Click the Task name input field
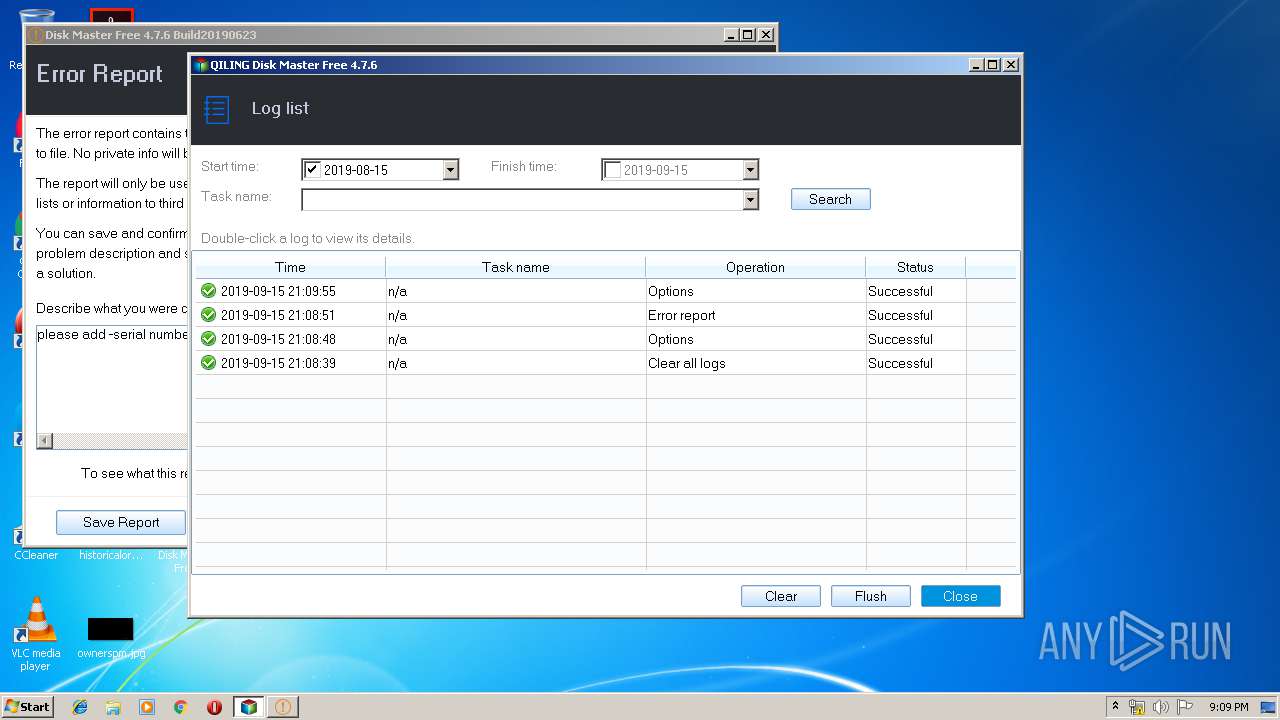 (x=522, y=200)
